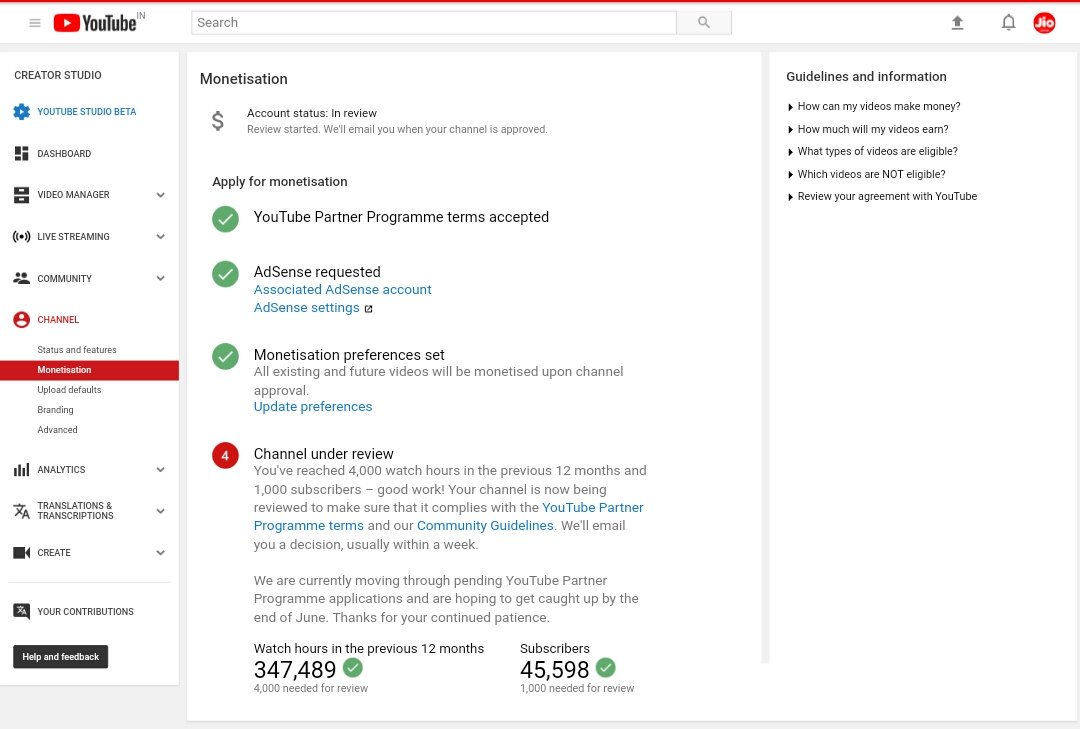Open the Associated AdSense account link
Image resolution: width=1080 pixels, height=729 pixels.
pos(342,290)
